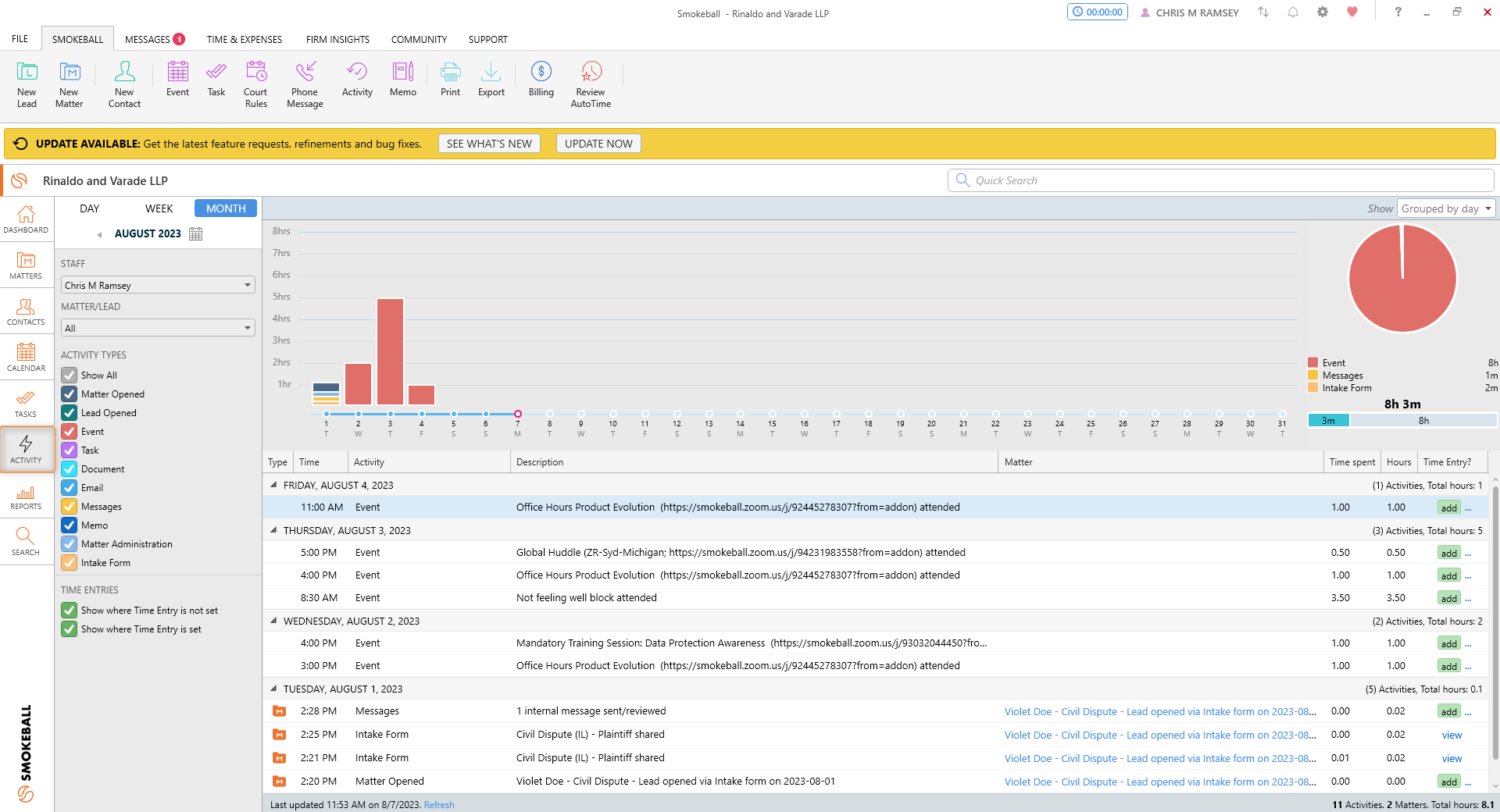Click the New Lead ribbon icon
This screenshot has width=1500, height=812.
coord(27,84)
